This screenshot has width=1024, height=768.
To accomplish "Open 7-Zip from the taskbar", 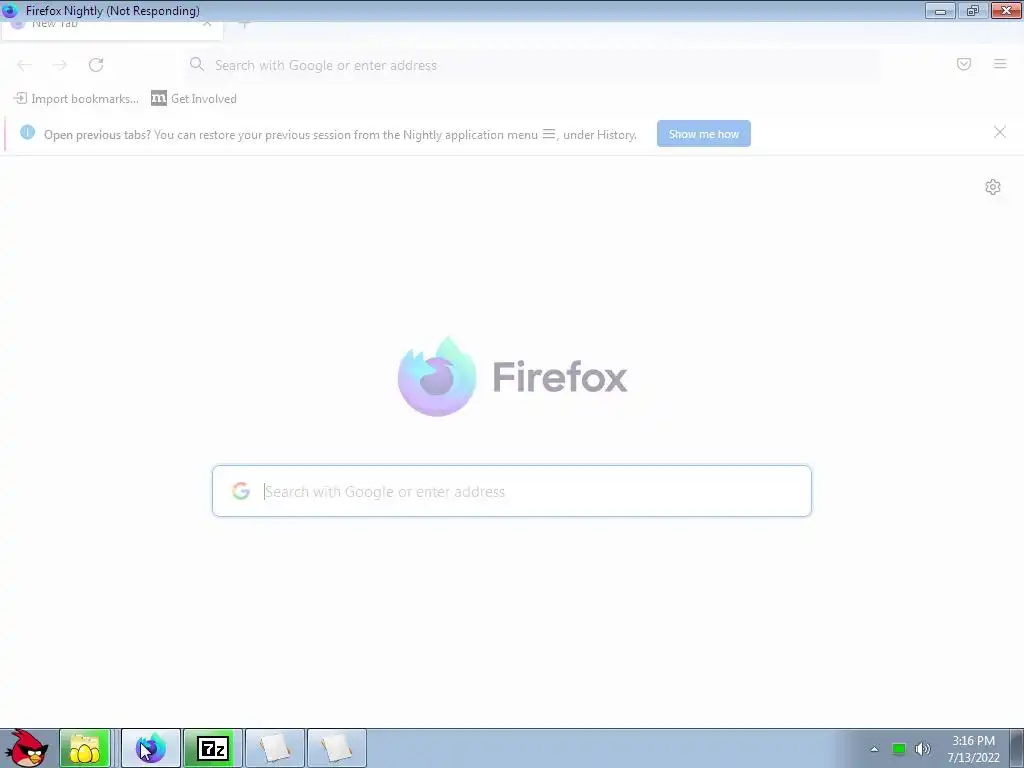I will 213,748.
